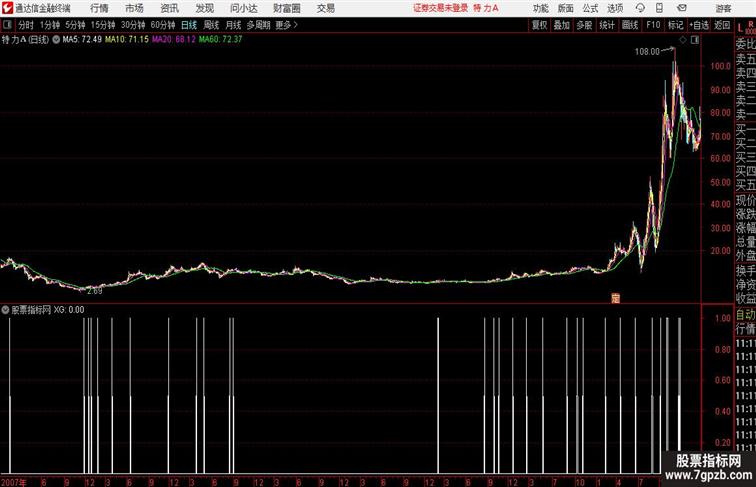756x487 pixels.
Task: Open the 财富圈 menu
Action: (x=286, y=8)
